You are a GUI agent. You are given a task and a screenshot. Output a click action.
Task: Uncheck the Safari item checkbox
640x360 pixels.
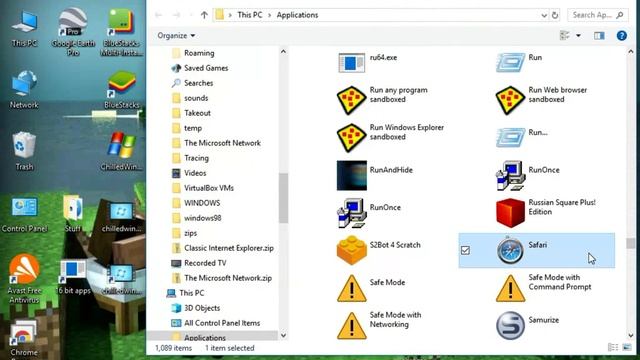[x=465, y=250]
